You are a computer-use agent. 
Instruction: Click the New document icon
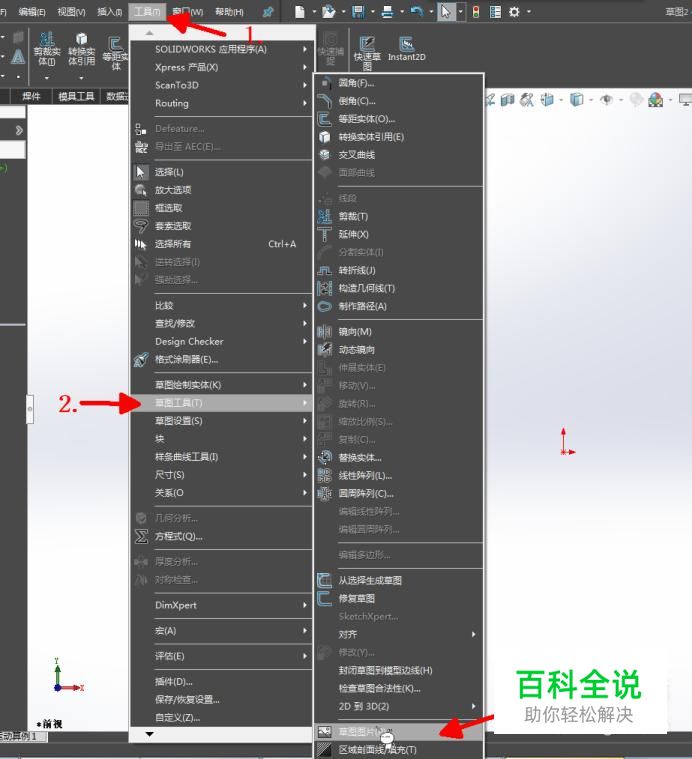[300, 12]
